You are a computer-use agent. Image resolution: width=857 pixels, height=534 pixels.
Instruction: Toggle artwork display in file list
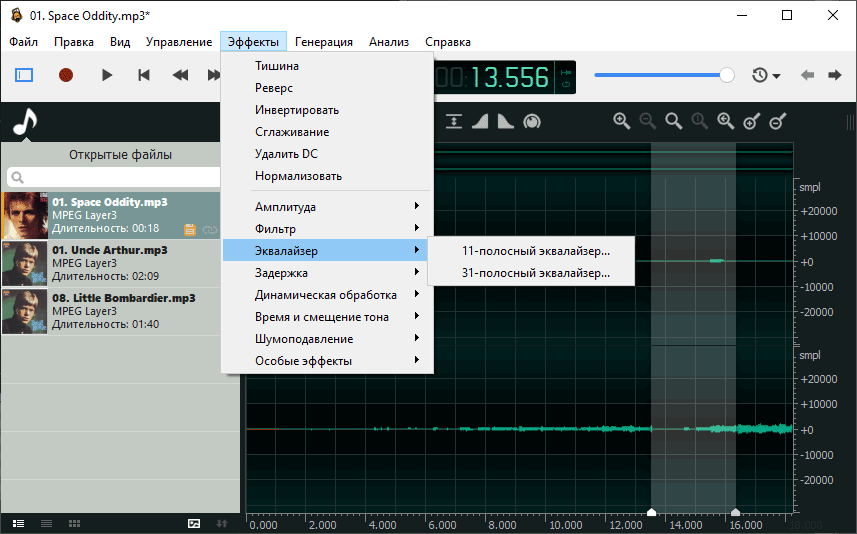coord(194,524)
